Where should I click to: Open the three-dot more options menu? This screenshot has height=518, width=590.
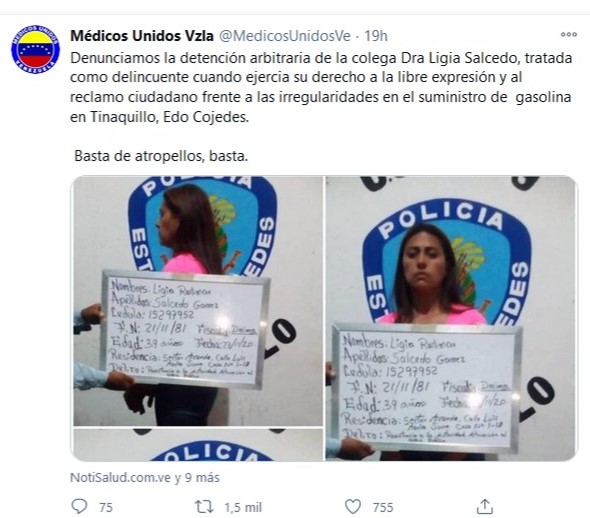[x=569, y=35]
